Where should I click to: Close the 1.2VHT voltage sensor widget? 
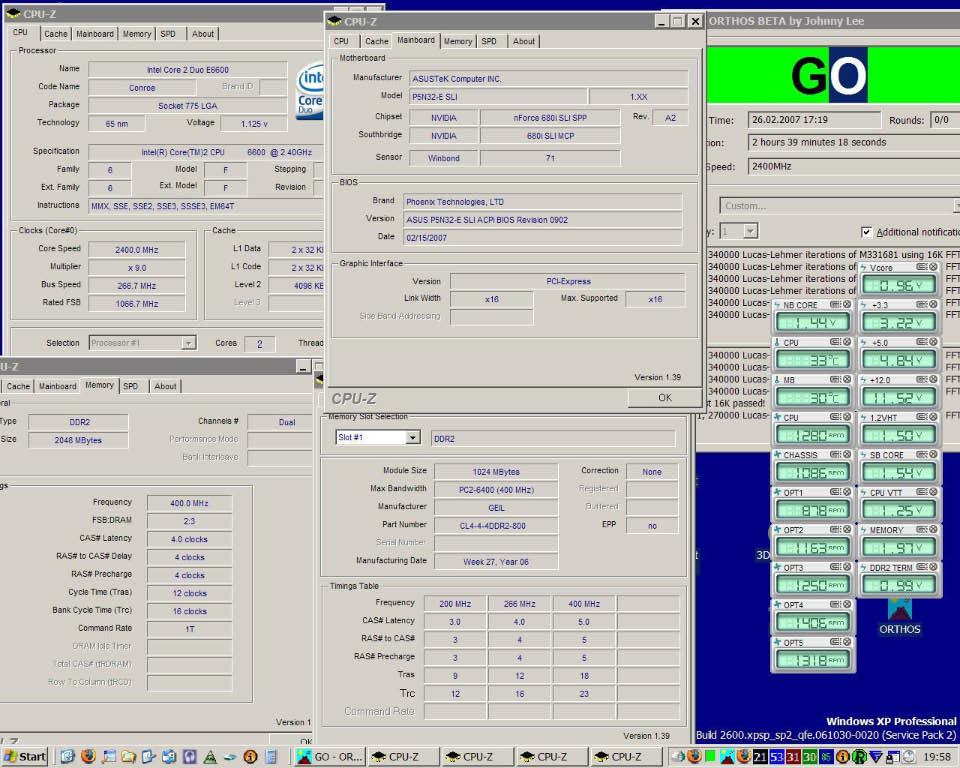(933, 417)
